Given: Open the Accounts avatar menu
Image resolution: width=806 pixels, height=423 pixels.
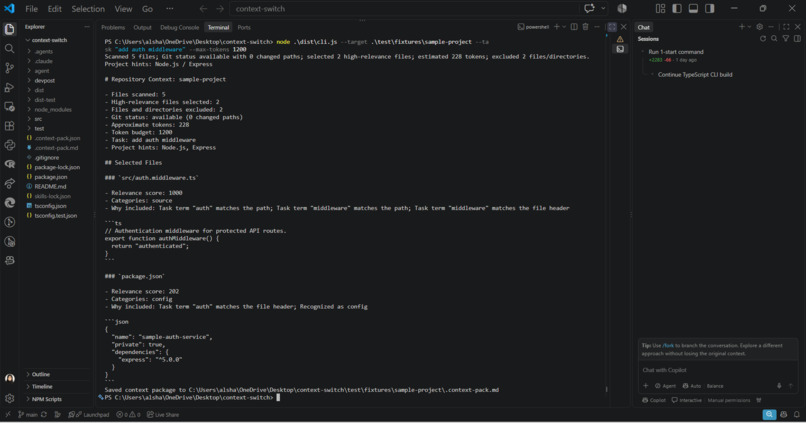Looking at the screenshot, I should [x=10, y=379].
